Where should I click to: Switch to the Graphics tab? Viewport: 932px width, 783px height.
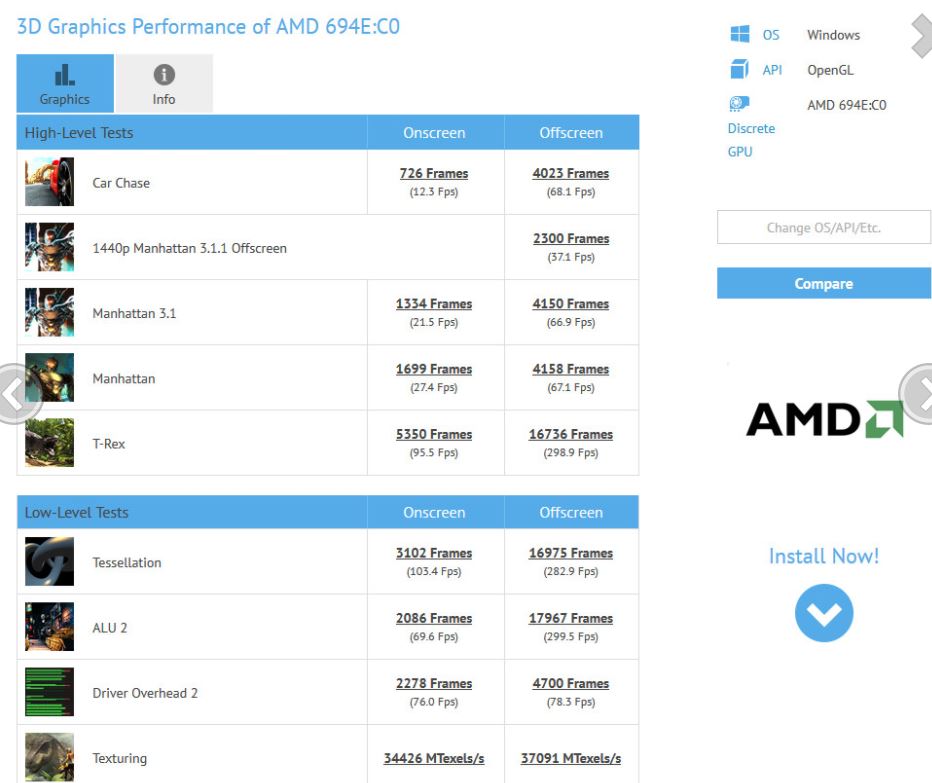point(65,84)
